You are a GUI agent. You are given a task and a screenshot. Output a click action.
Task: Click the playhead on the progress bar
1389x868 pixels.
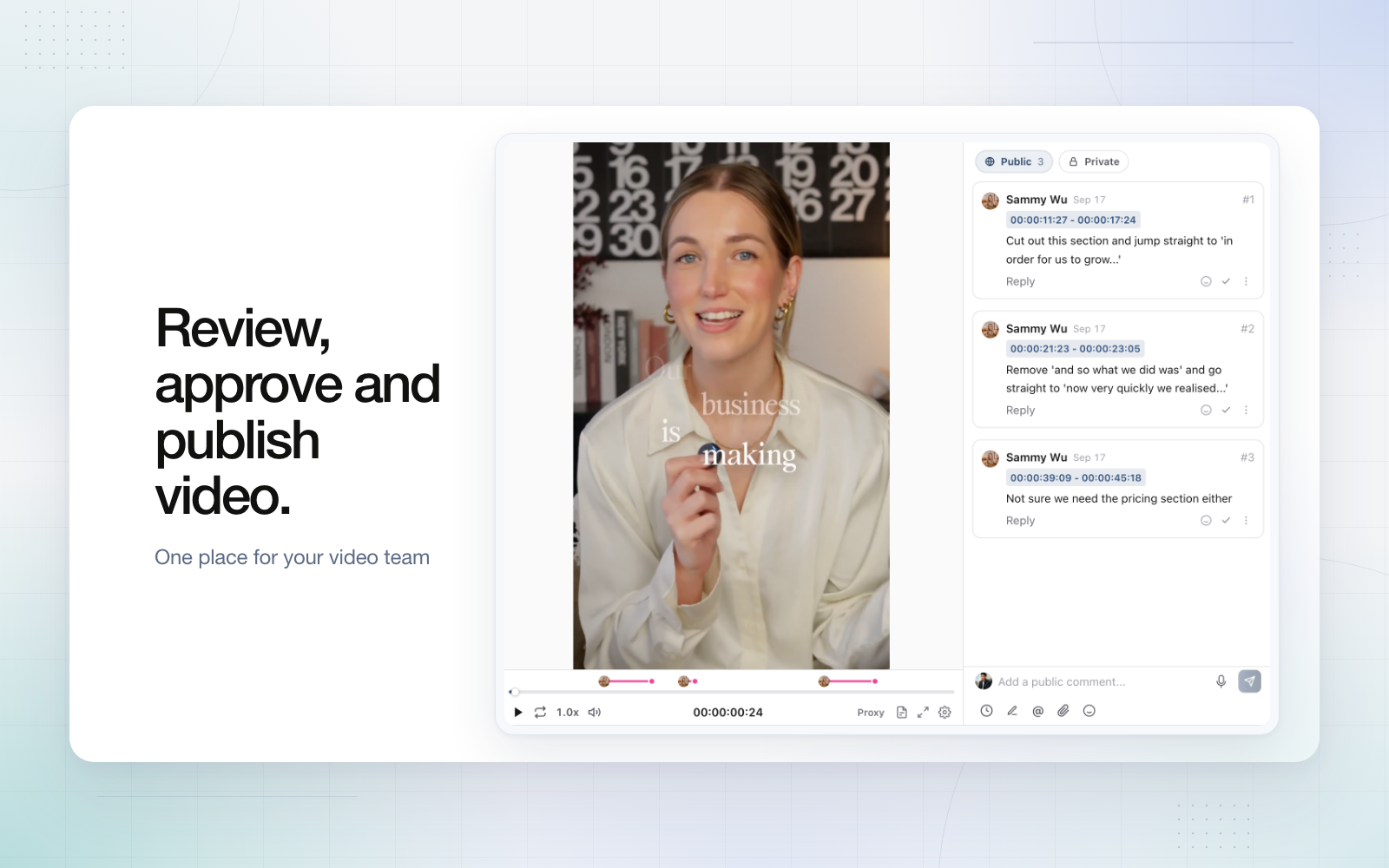(515, 692)
